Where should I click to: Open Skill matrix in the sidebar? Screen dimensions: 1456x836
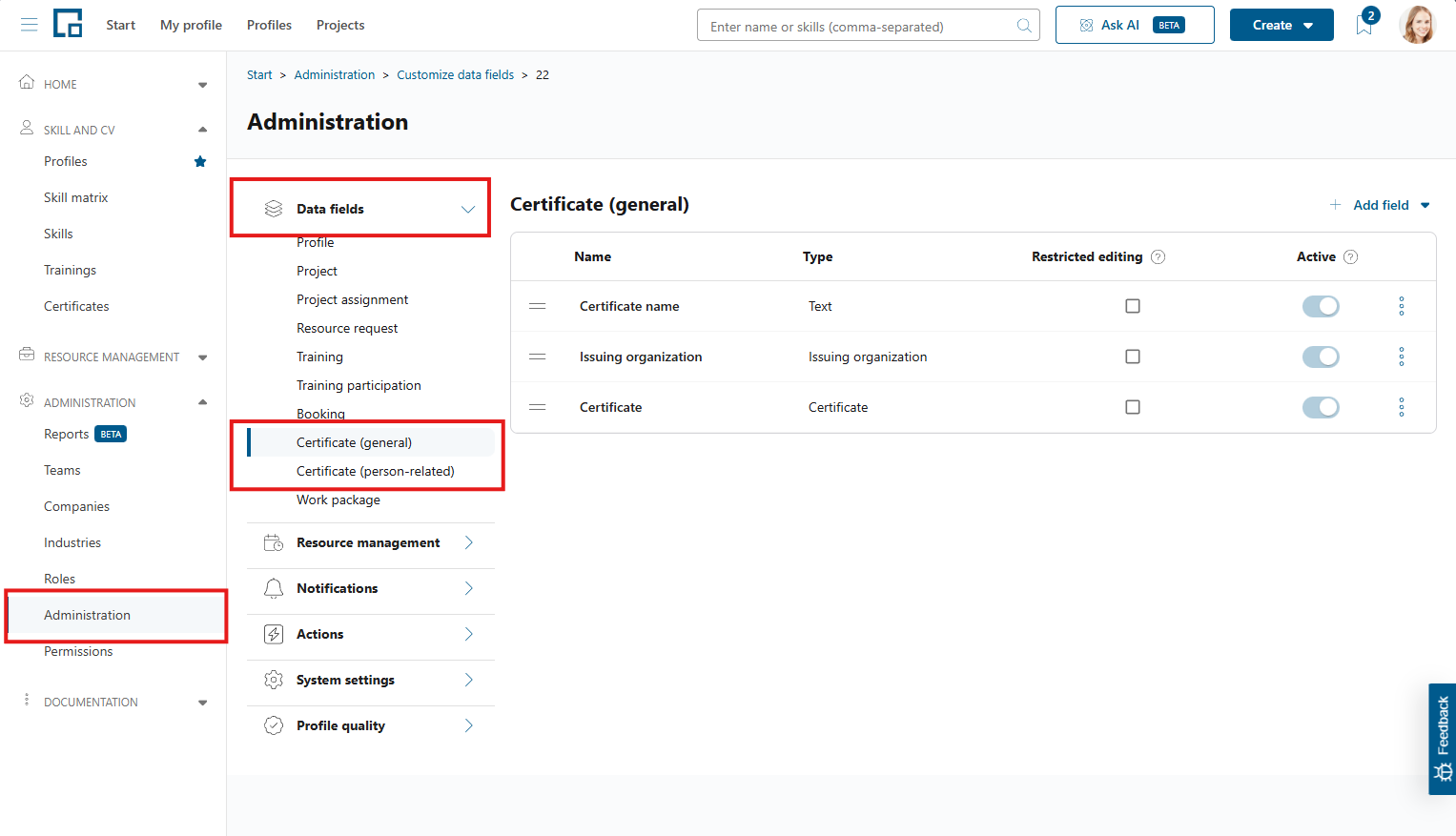click(x=76, y=197)
